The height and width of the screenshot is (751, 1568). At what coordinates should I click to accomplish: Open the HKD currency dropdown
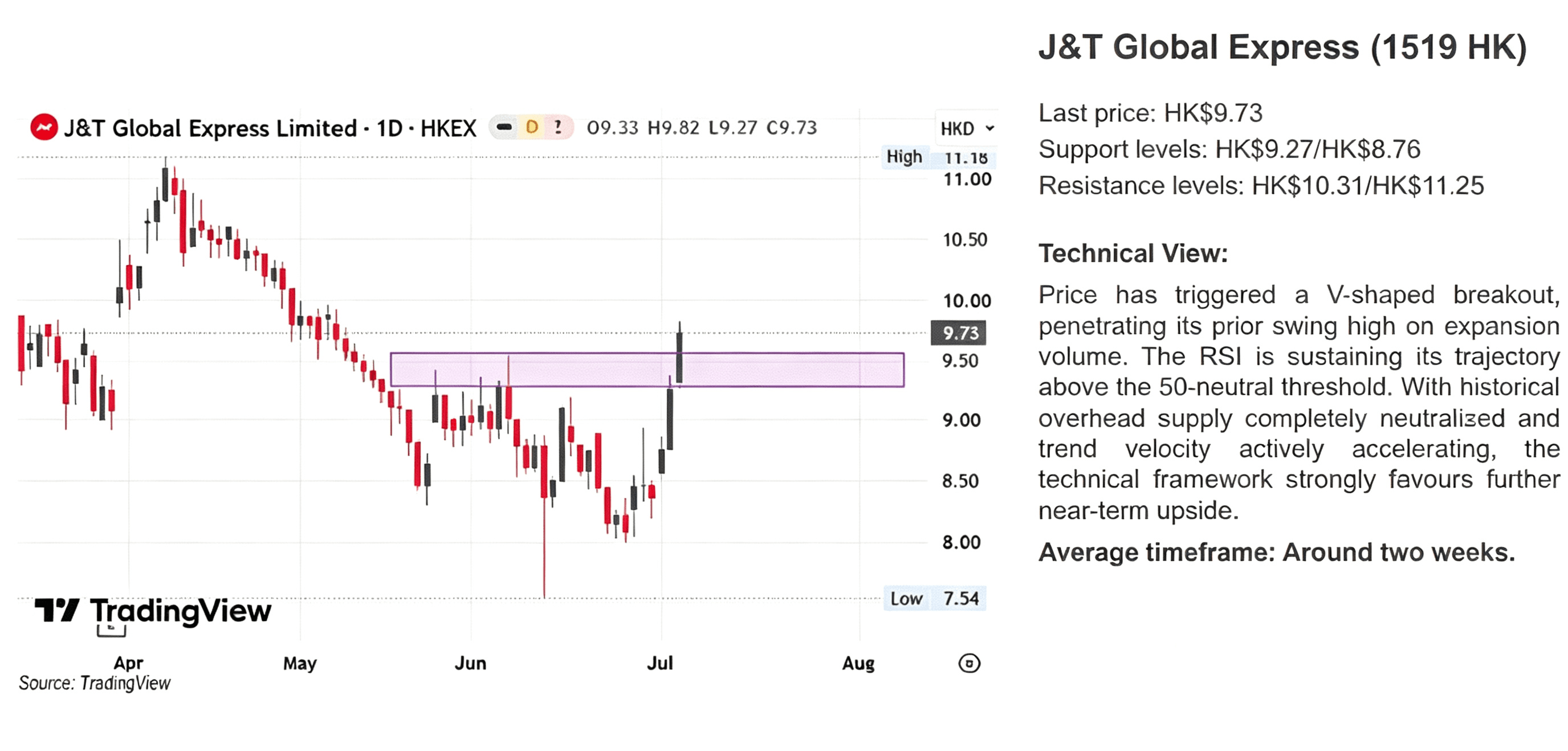(x=967, y=128)
